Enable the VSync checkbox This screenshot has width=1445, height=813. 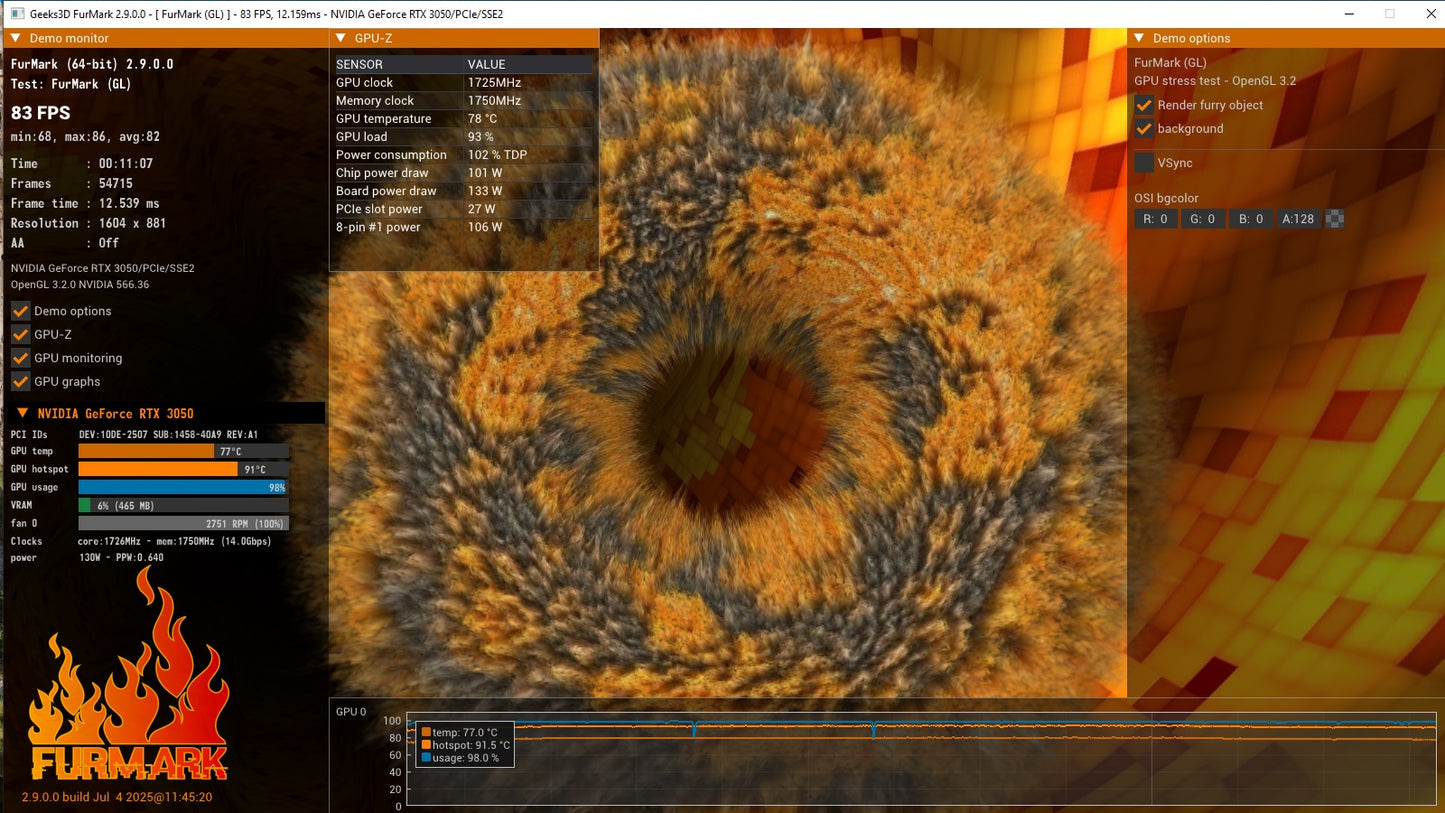pos(1144,162)
